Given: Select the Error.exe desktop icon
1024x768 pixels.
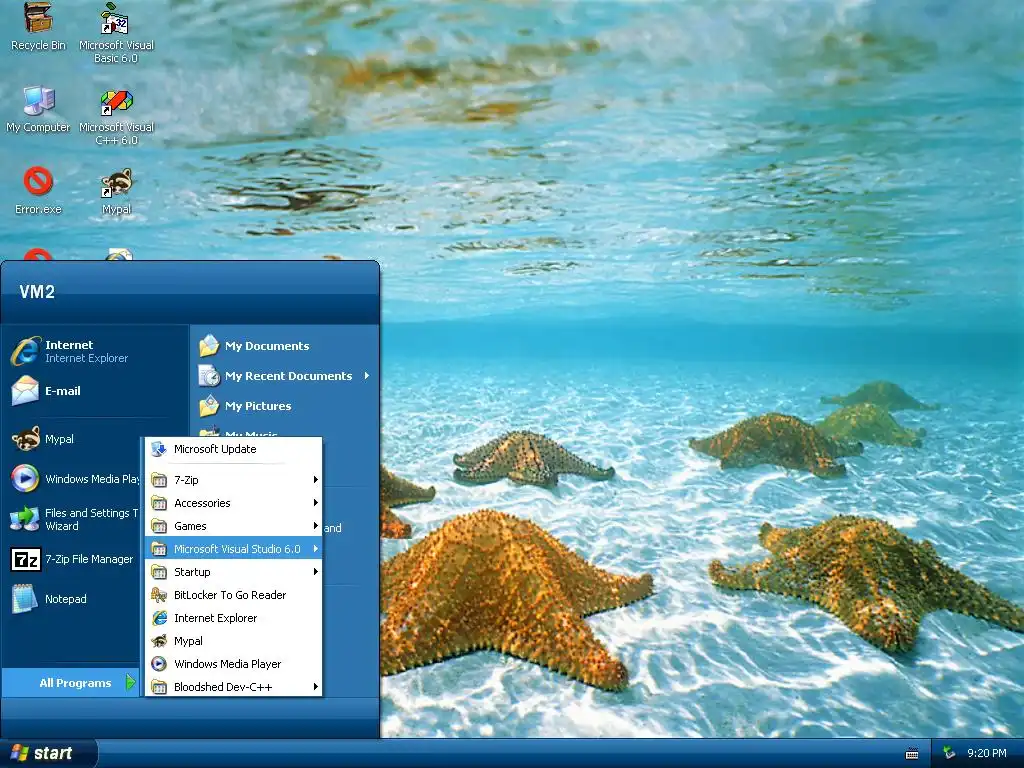Looking at the screenshot, I should 38,191.
